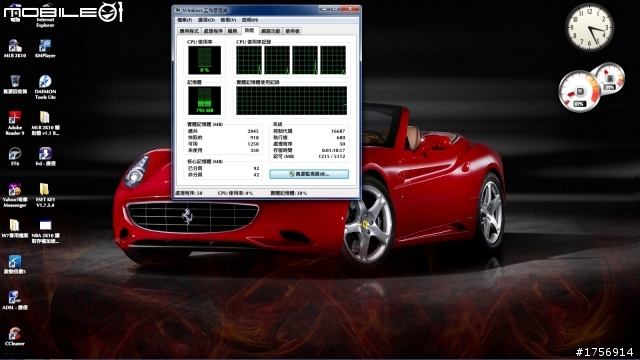Click the 資源監視器(R)... button
The height and width of the screenshot is (360, 640).
[309, 174]
